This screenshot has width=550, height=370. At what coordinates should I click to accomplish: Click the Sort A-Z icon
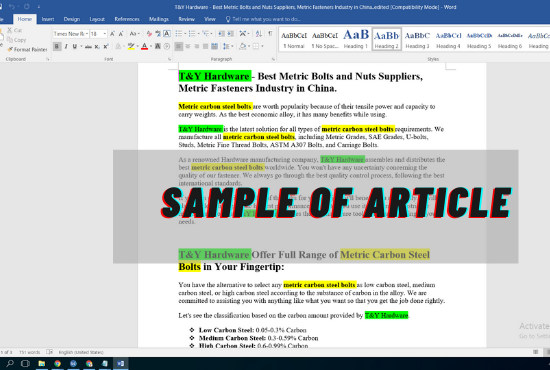point(259,34)
